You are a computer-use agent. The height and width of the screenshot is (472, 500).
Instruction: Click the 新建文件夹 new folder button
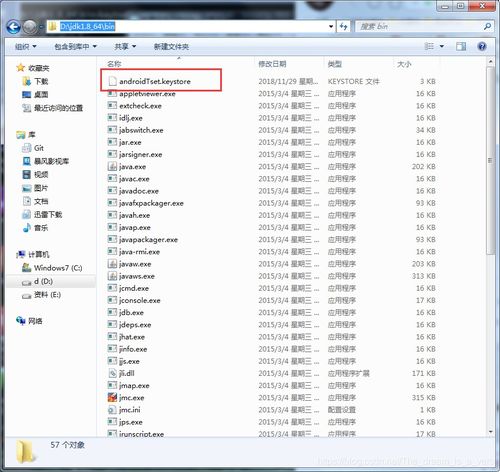point(171,47)
